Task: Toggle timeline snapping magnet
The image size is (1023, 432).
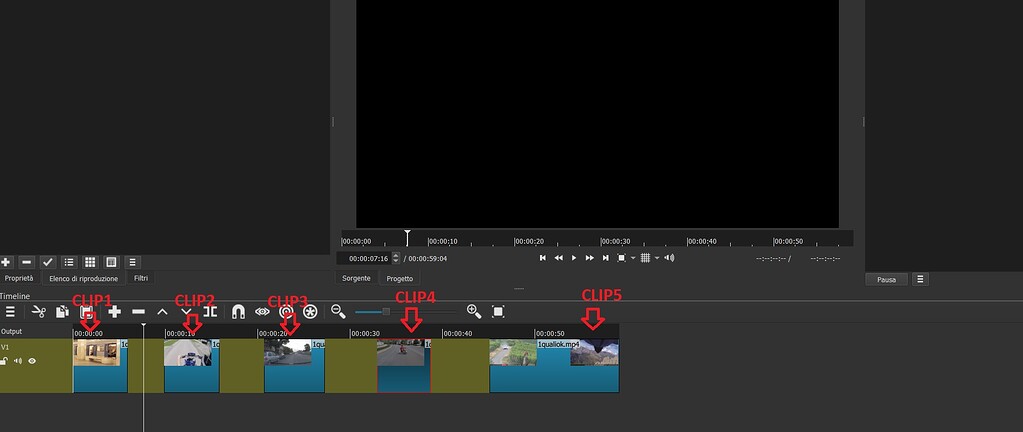Action: (237, 312)
